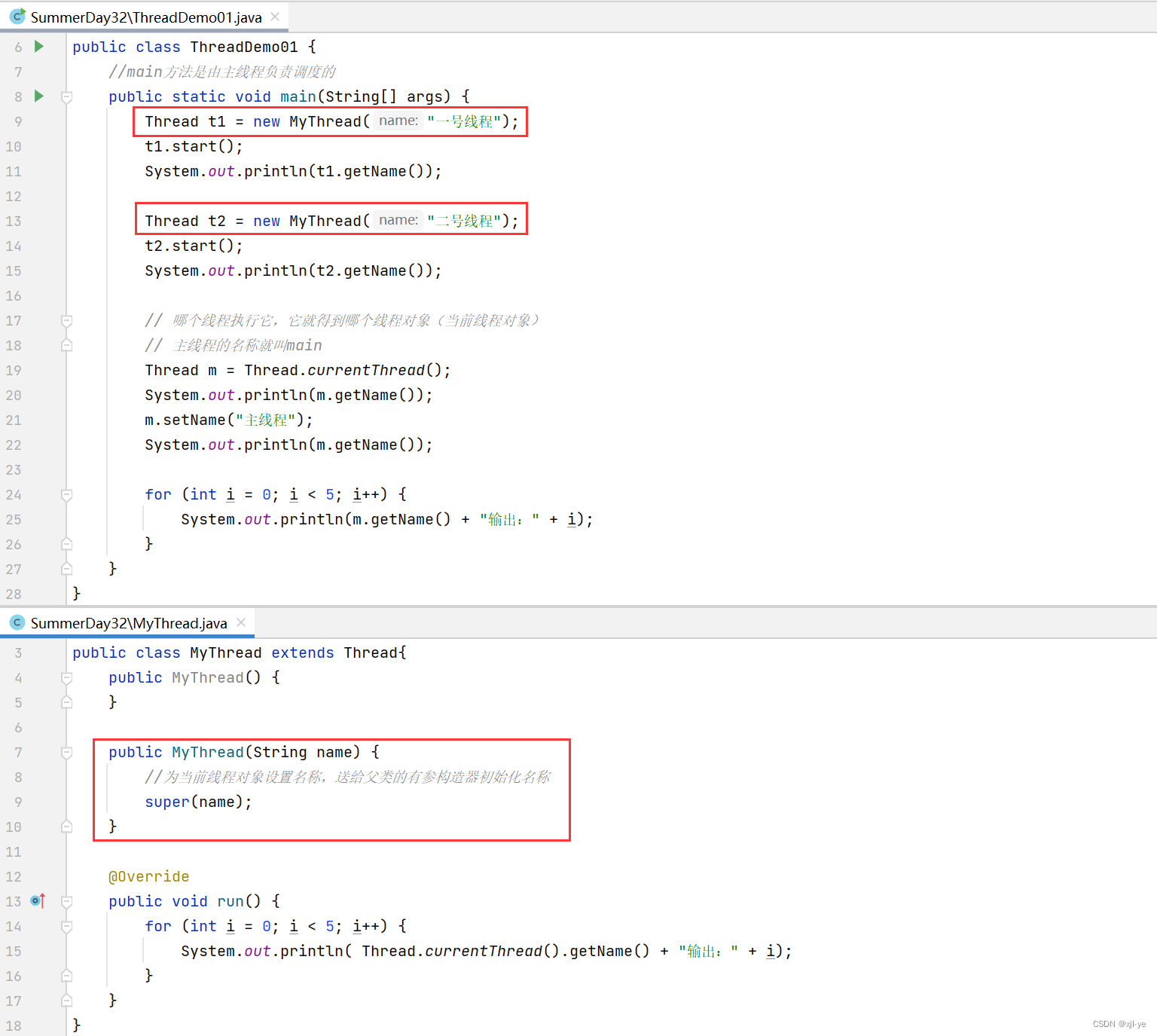Viewport: 1157px width, 1036px height.
Task: Click the name: parameter hint for 二号线程
Action: point(398,220)
